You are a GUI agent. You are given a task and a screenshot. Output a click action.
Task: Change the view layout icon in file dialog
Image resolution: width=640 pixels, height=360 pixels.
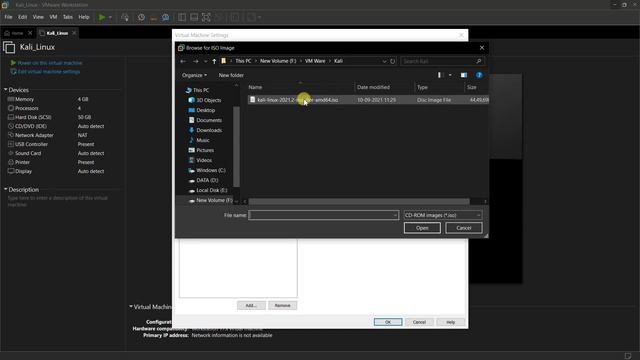(440, 75)
